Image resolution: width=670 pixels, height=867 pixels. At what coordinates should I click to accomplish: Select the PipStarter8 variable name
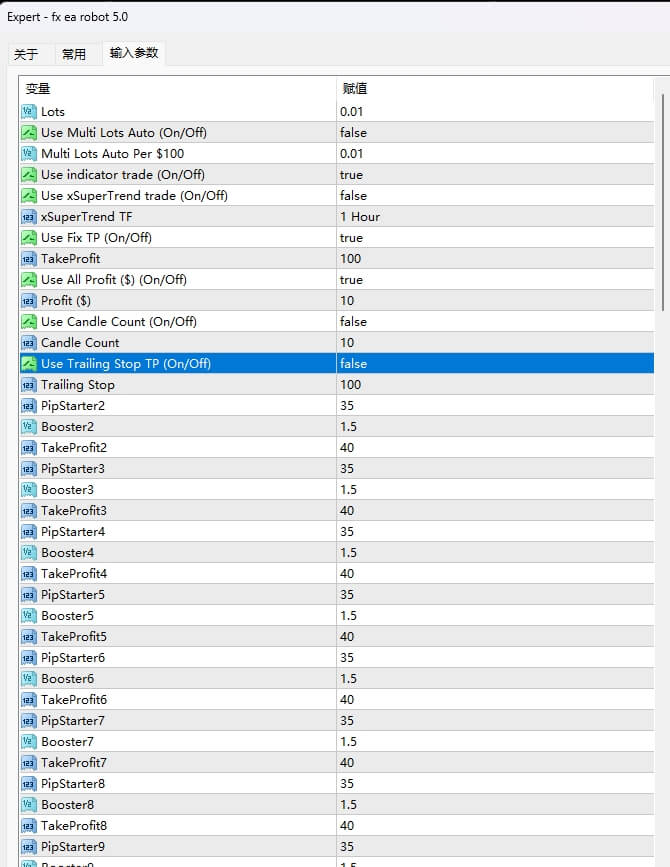tap(73, 784)
